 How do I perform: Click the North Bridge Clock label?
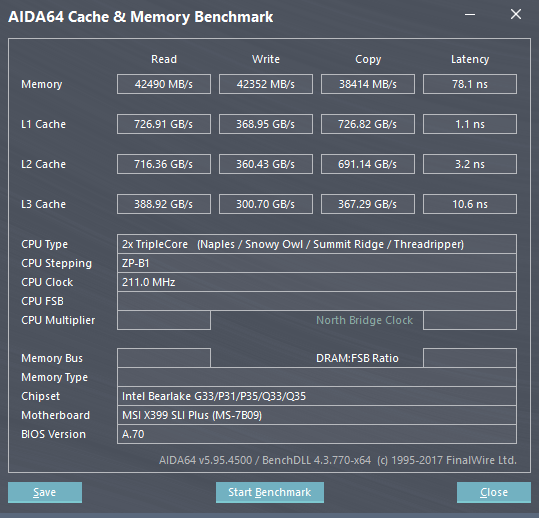pos(364,320)
